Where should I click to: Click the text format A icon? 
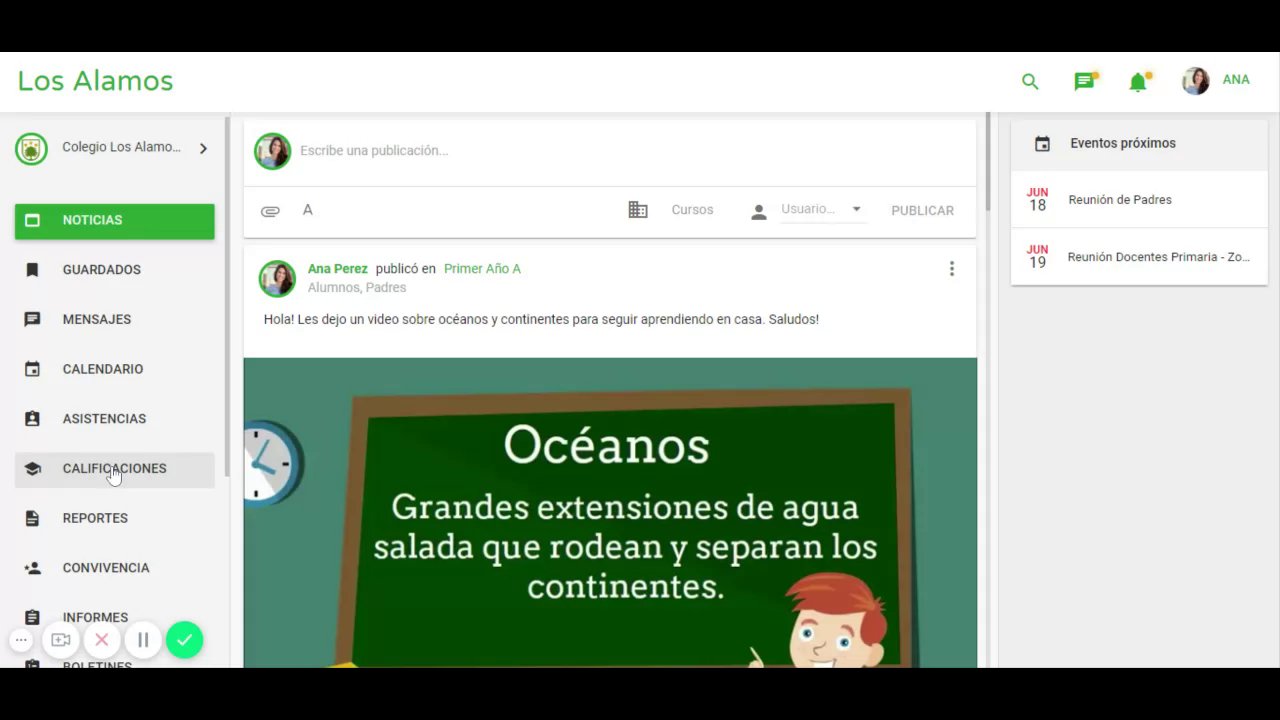308,210
